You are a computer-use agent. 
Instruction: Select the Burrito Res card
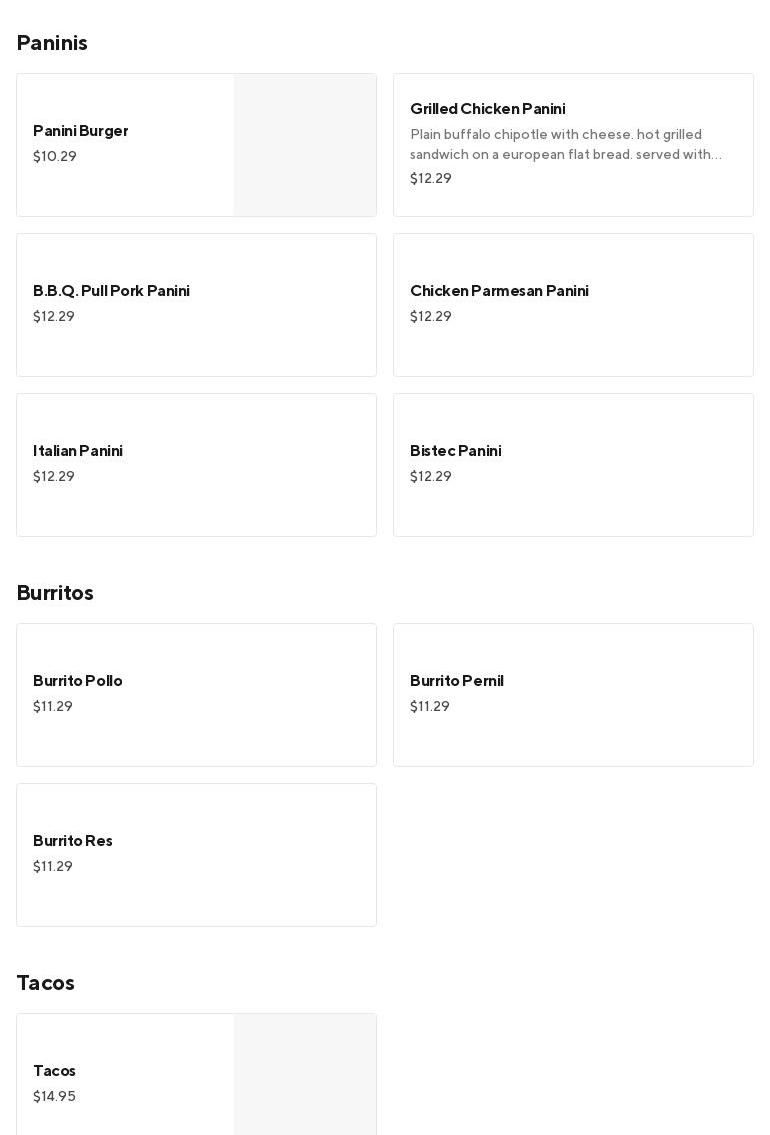coord(196,855)
